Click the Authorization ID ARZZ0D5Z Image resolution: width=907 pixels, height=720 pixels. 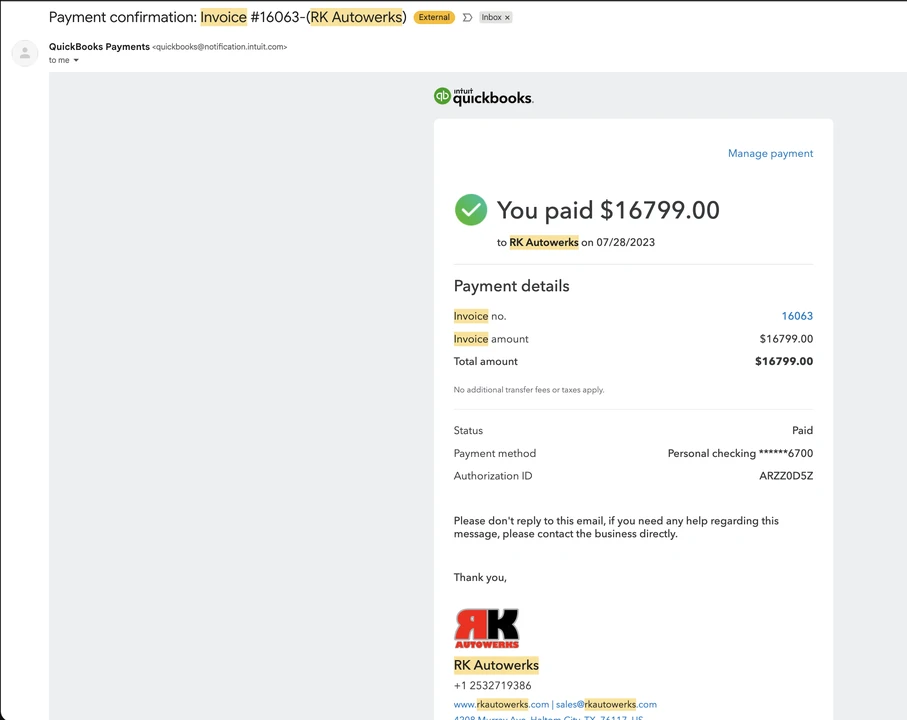point(786,476)
